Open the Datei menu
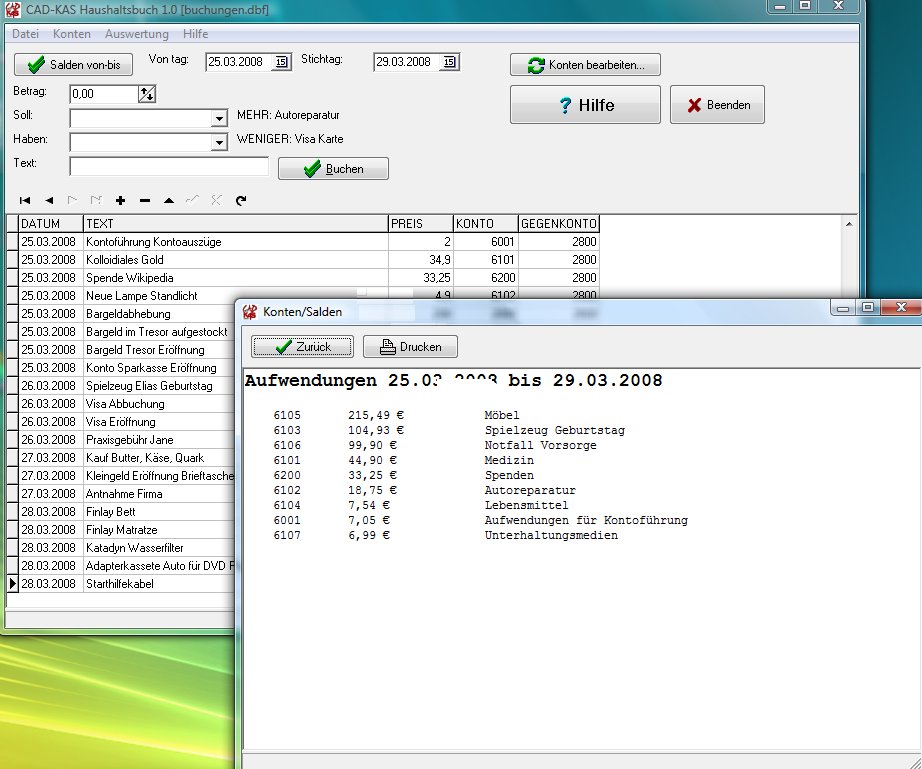The image size is (922, 769). click(25, 34)
